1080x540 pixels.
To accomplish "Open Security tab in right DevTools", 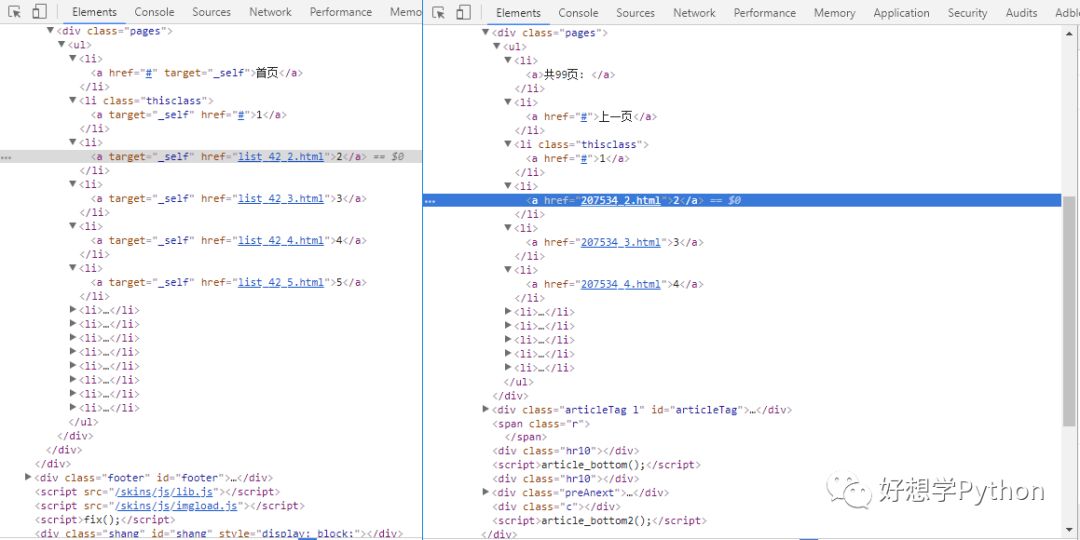I will (967, 12).
